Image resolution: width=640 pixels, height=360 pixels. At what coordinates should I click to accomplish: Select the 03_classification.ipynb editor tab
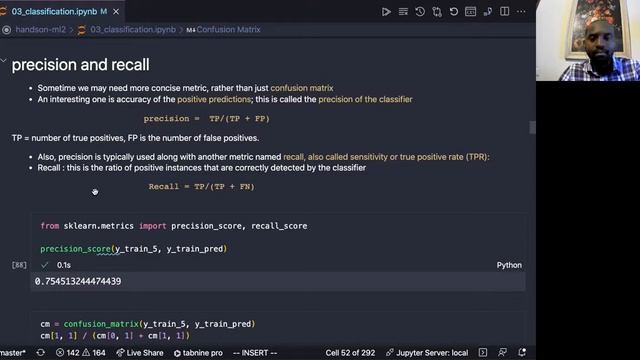[x=59, y=11]
